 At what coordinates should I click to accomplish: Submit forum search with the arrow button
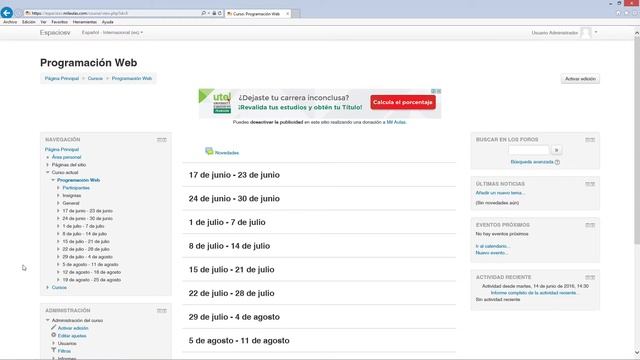pos(556,150)
